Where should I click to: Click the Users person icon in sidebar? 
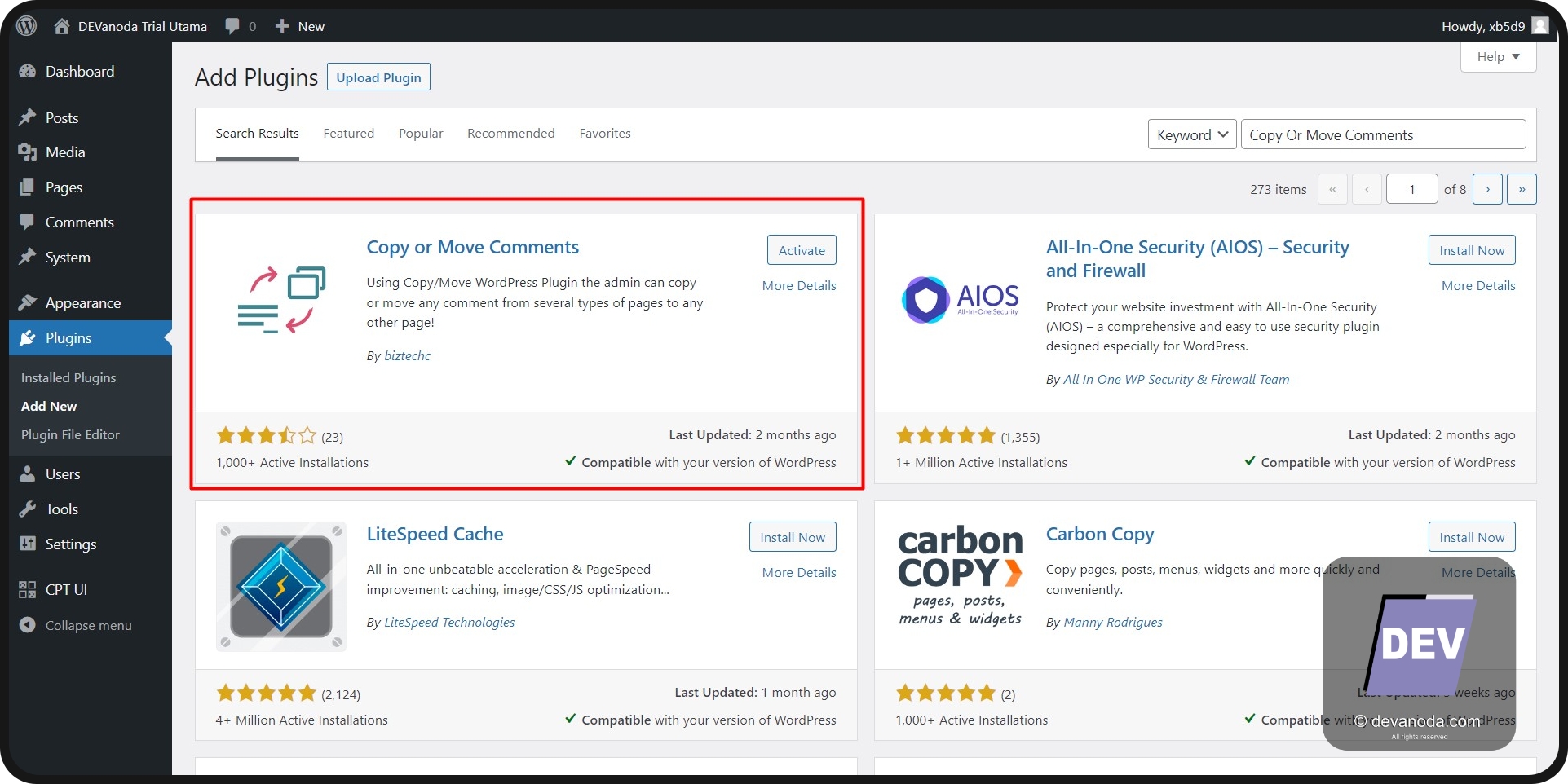pyautogui.click(x=28, y=473)
